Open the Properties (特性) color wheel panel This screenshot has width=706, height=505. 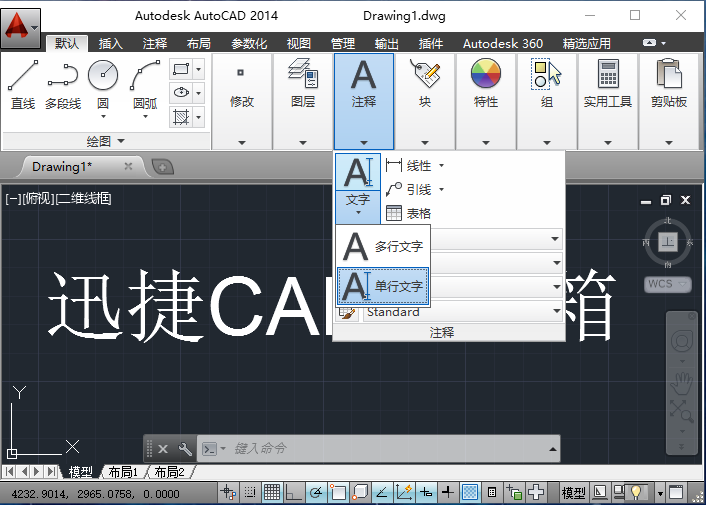[486, 102]
